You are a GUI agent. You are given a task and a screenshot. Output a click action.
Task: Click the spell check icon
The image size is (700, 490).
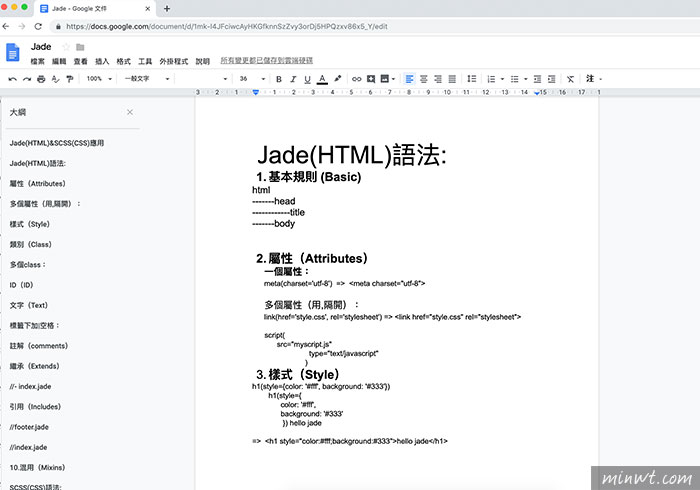click(55, 79)
